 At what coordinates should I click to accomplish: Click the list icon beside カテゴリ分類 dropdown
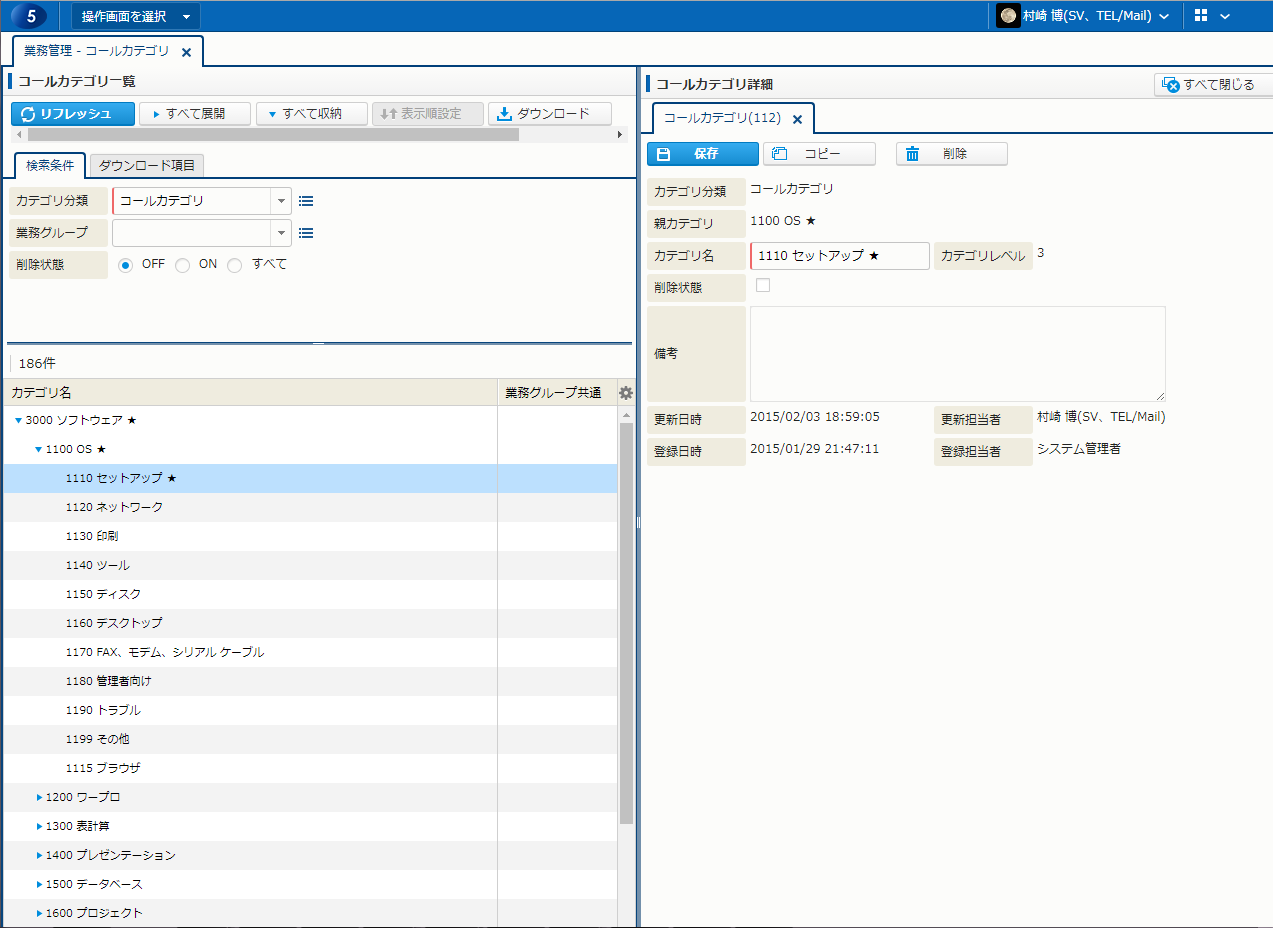pos(306,201)
